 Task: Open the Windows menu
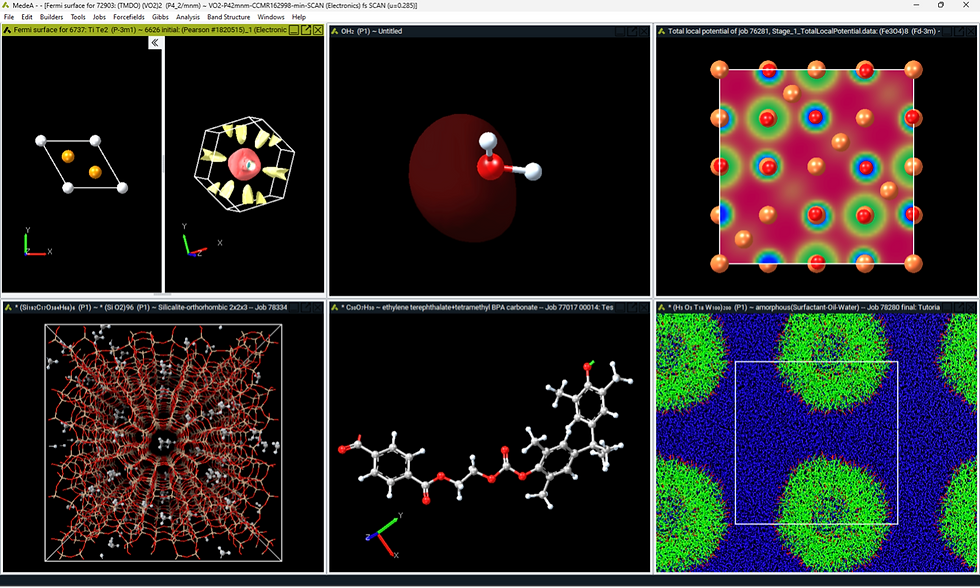click(269, 17)
